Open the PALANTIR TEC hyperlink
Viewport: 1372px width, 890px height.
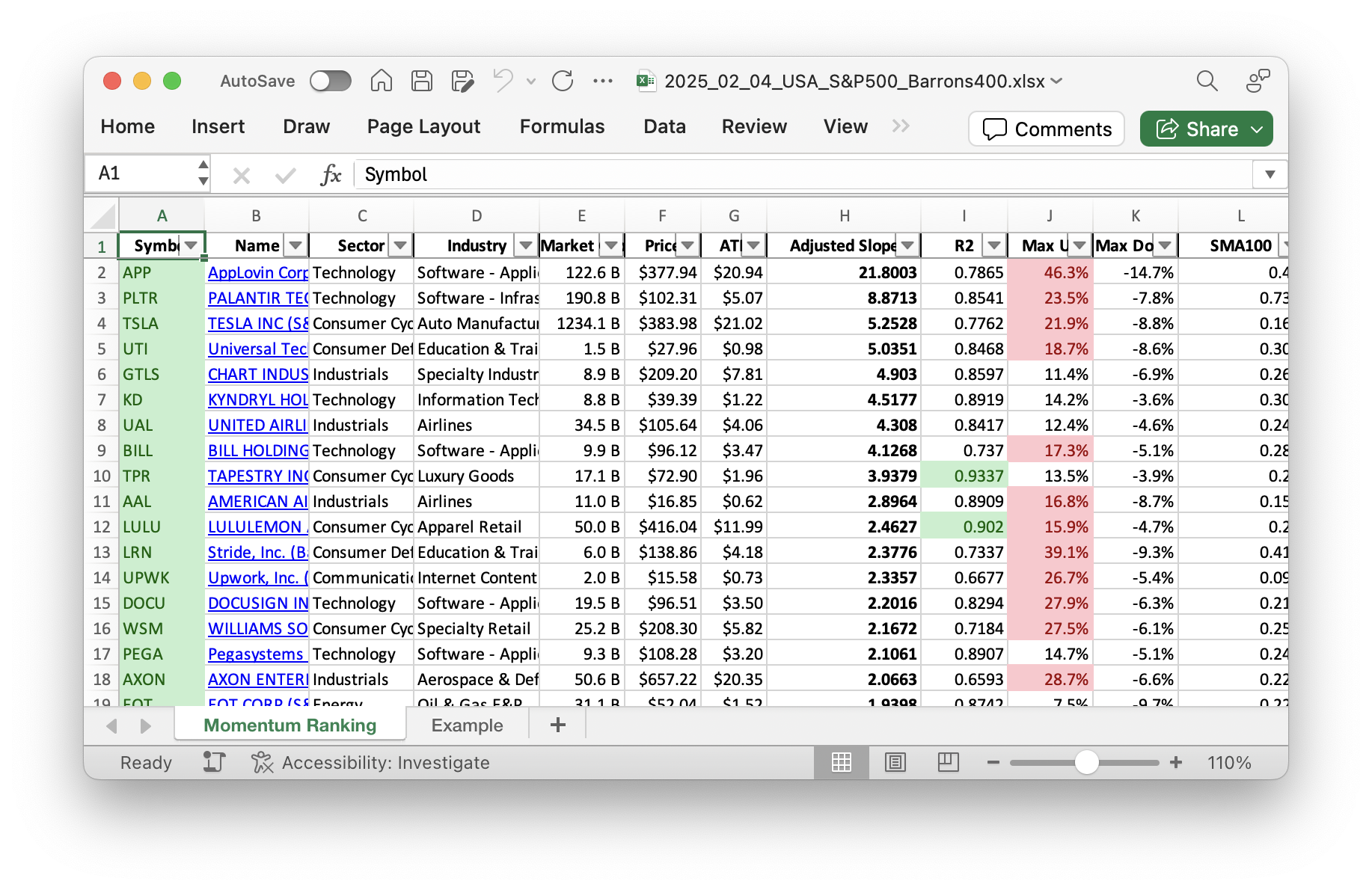coord(258,298)
